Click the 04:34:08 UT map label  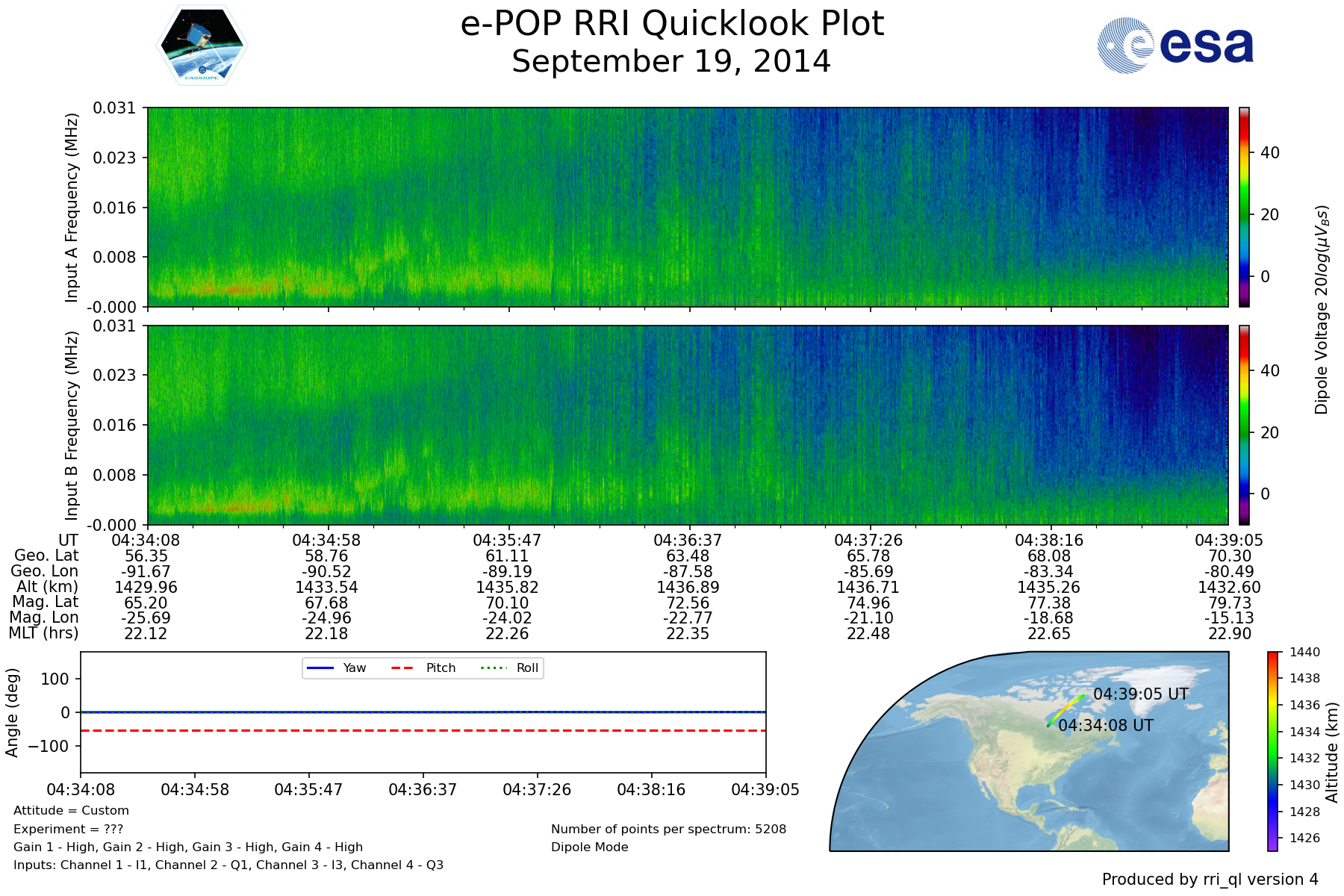click(1106, 725)
